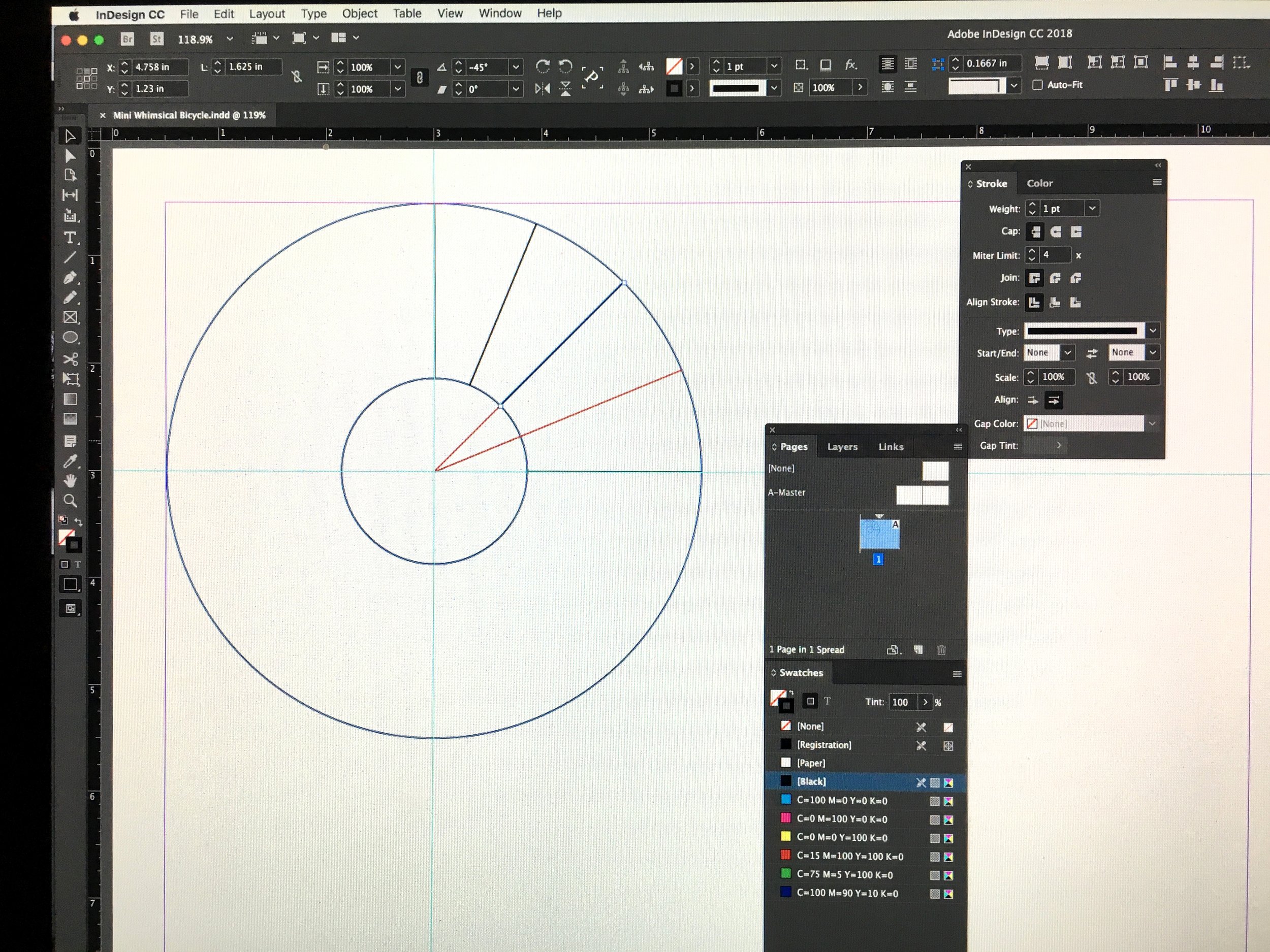The image size is (1270, 952).
Task: Select the Line tool
Action: point(70,257)
